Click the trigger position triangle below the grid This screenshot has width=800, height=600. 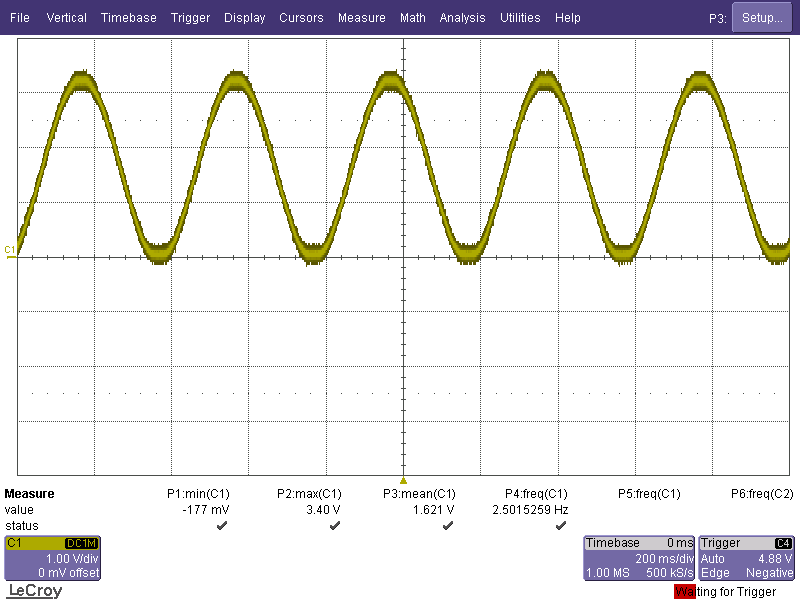point(403,480)
